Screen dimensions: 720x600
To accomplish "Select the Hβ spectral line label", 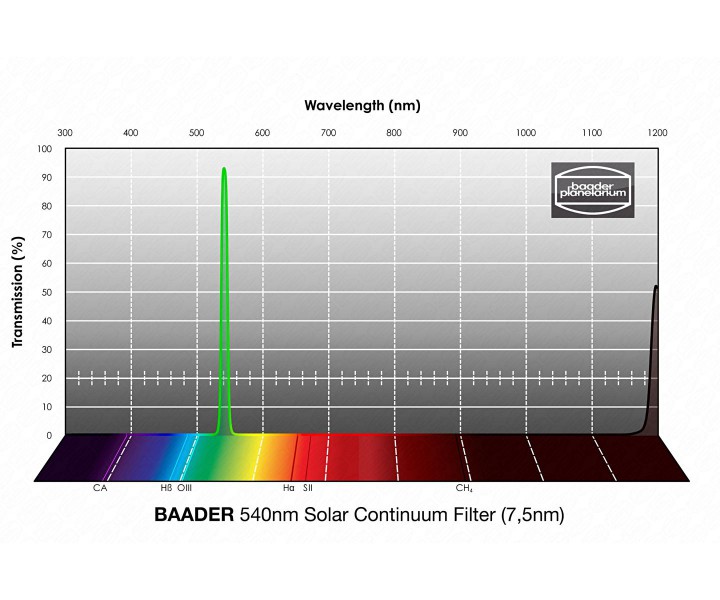I will coord(166,489).
